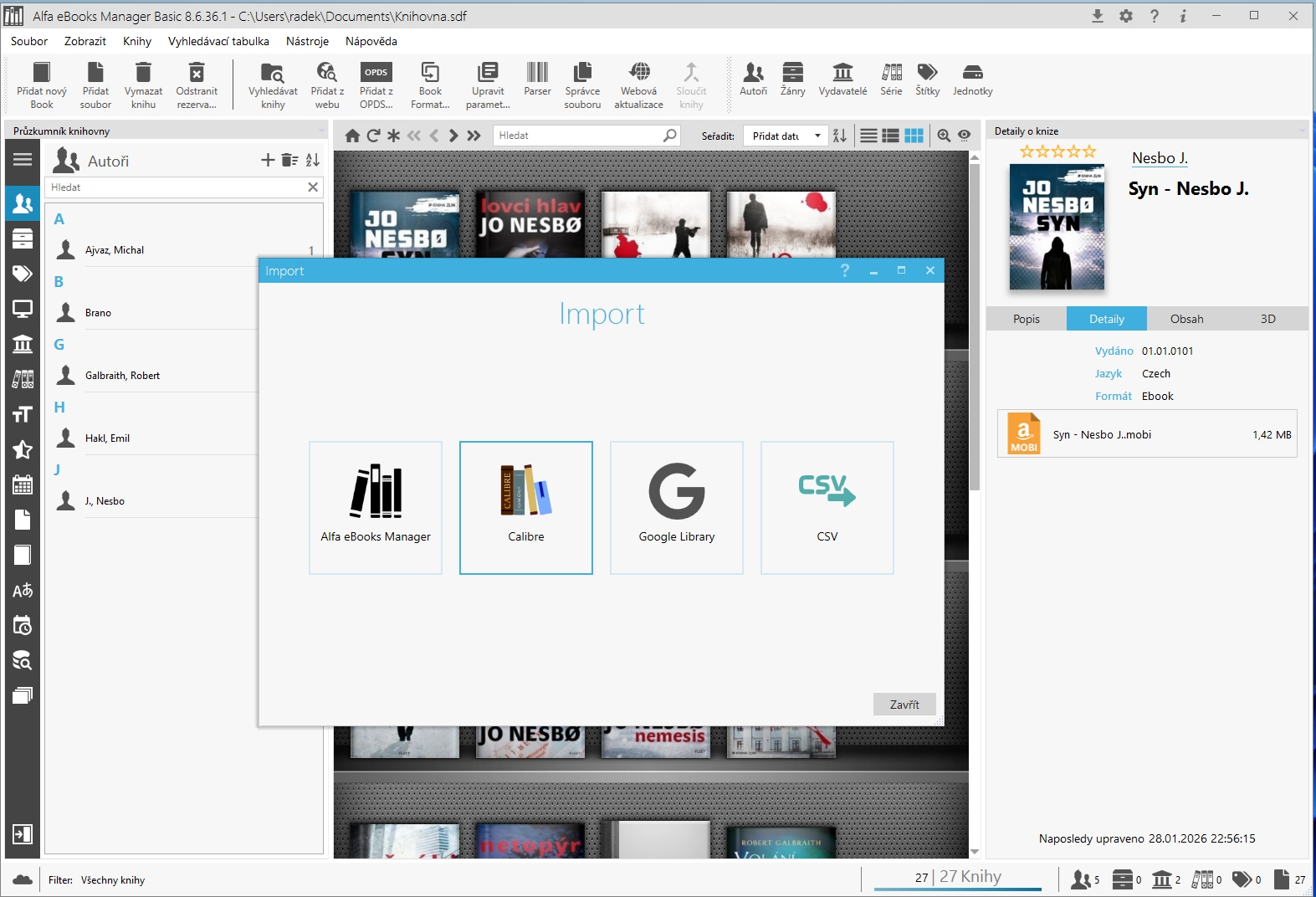Toggle the eye preview icon in book toolbar

[x=965, y=136]
